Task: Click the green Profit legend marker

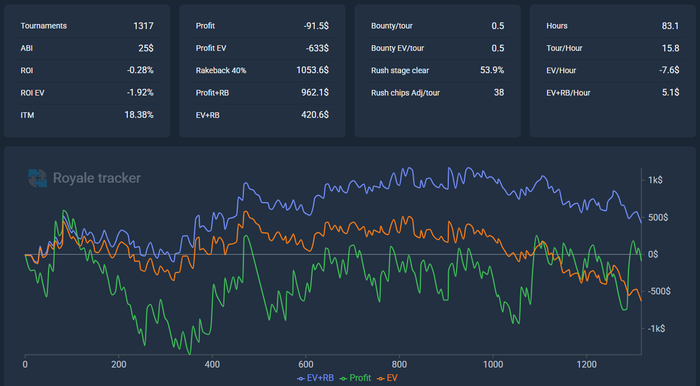Action: coord(343,378)
